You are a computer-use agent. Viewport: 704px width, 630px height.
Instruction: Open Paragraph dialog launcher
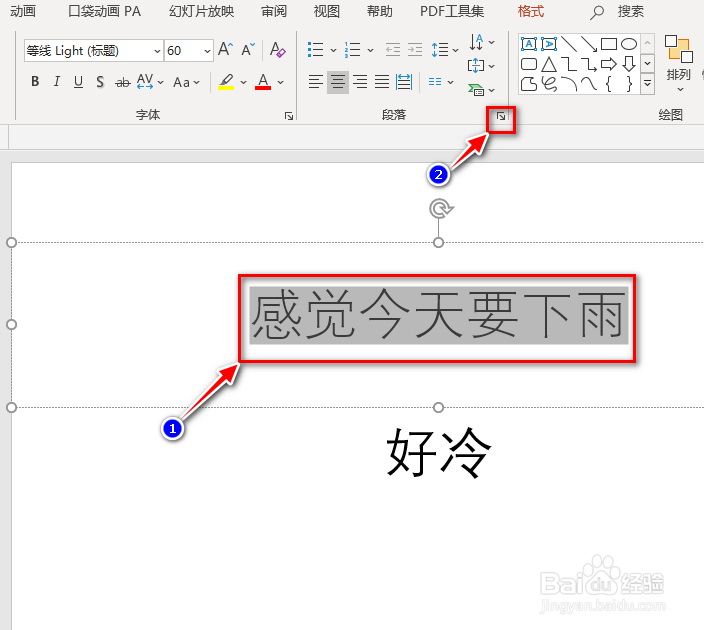pyautogui.click(x=501, y=117)
